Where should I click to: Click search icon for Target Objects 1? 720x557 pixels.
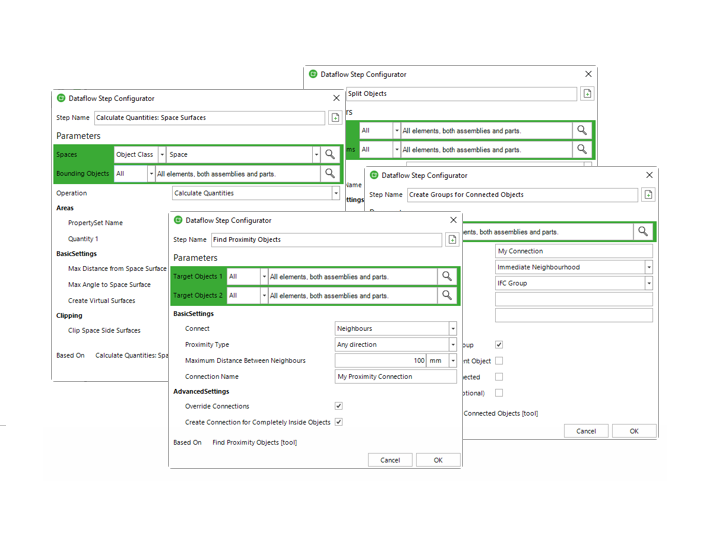click(447, 276)
